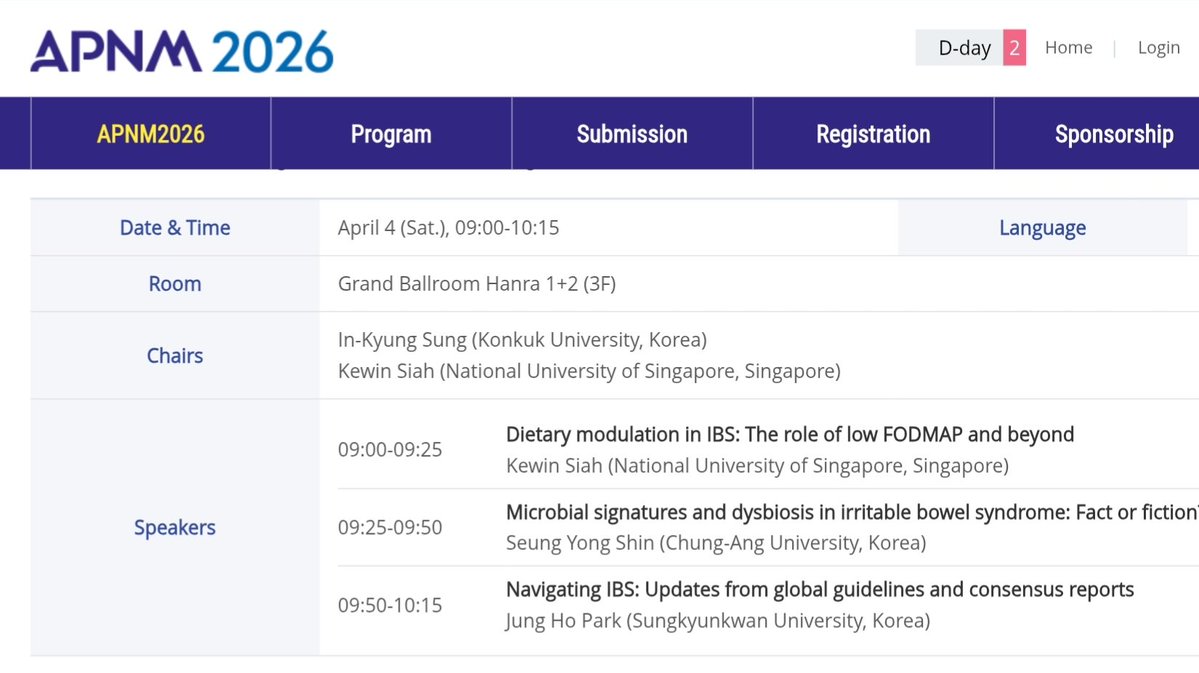
Task: Click speaker Jung Ho Park
Action: pyautogui.click(x=564, y=620)
